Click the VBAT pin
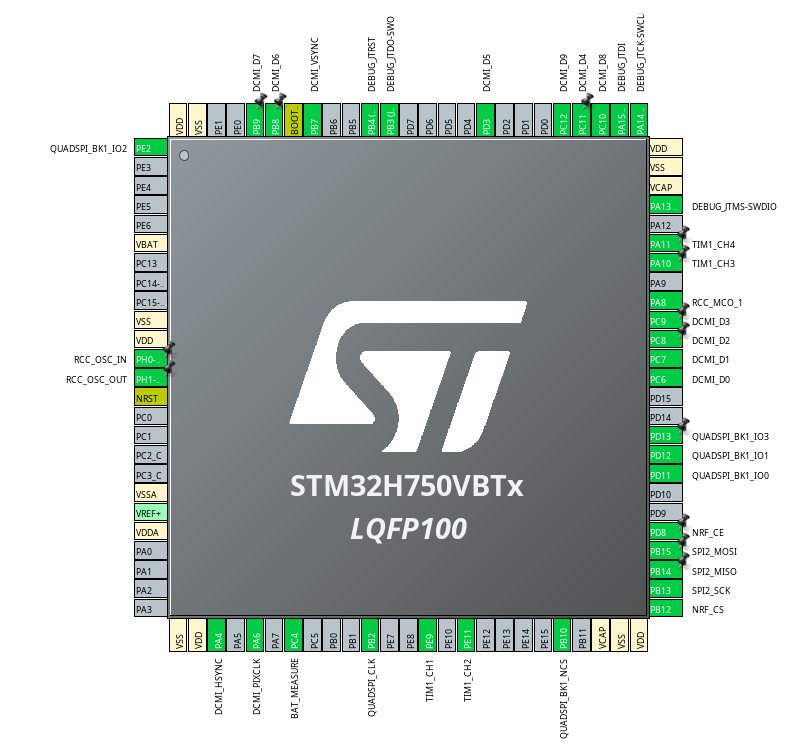Image resolution: width=804 pixels, height=745 pixels. pos(150,244)
